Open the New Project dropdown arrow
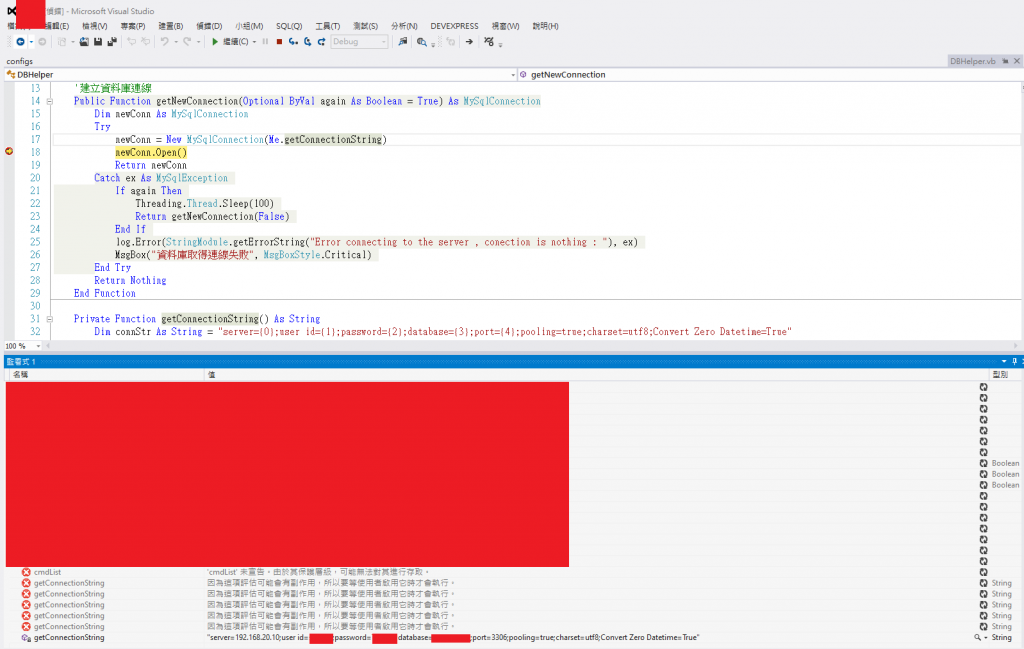 [x=72, y=42]
